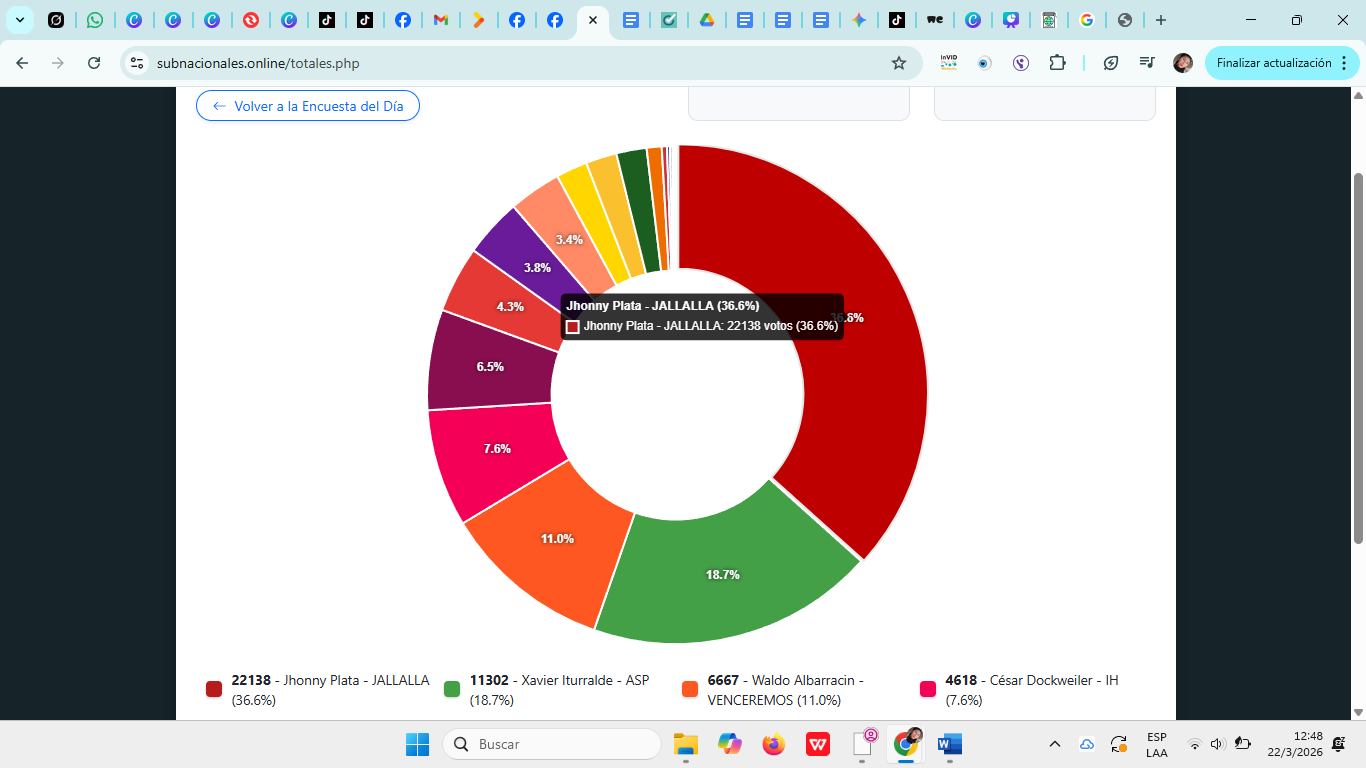
Task: Open the Chrome three-dot menu
Action: 1344,63
